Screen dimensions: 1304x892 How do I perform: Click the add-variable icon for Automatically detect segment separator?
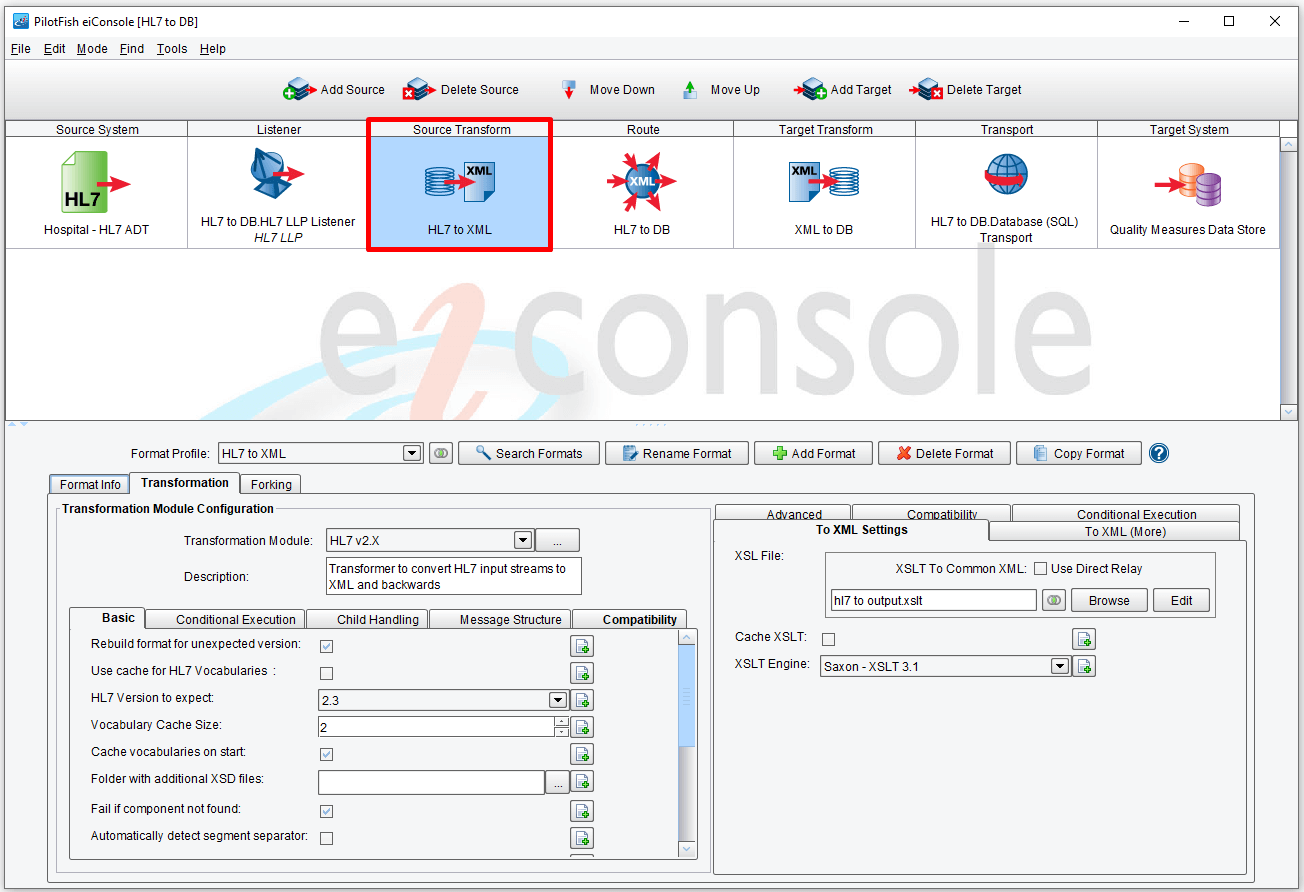point(582,838)
